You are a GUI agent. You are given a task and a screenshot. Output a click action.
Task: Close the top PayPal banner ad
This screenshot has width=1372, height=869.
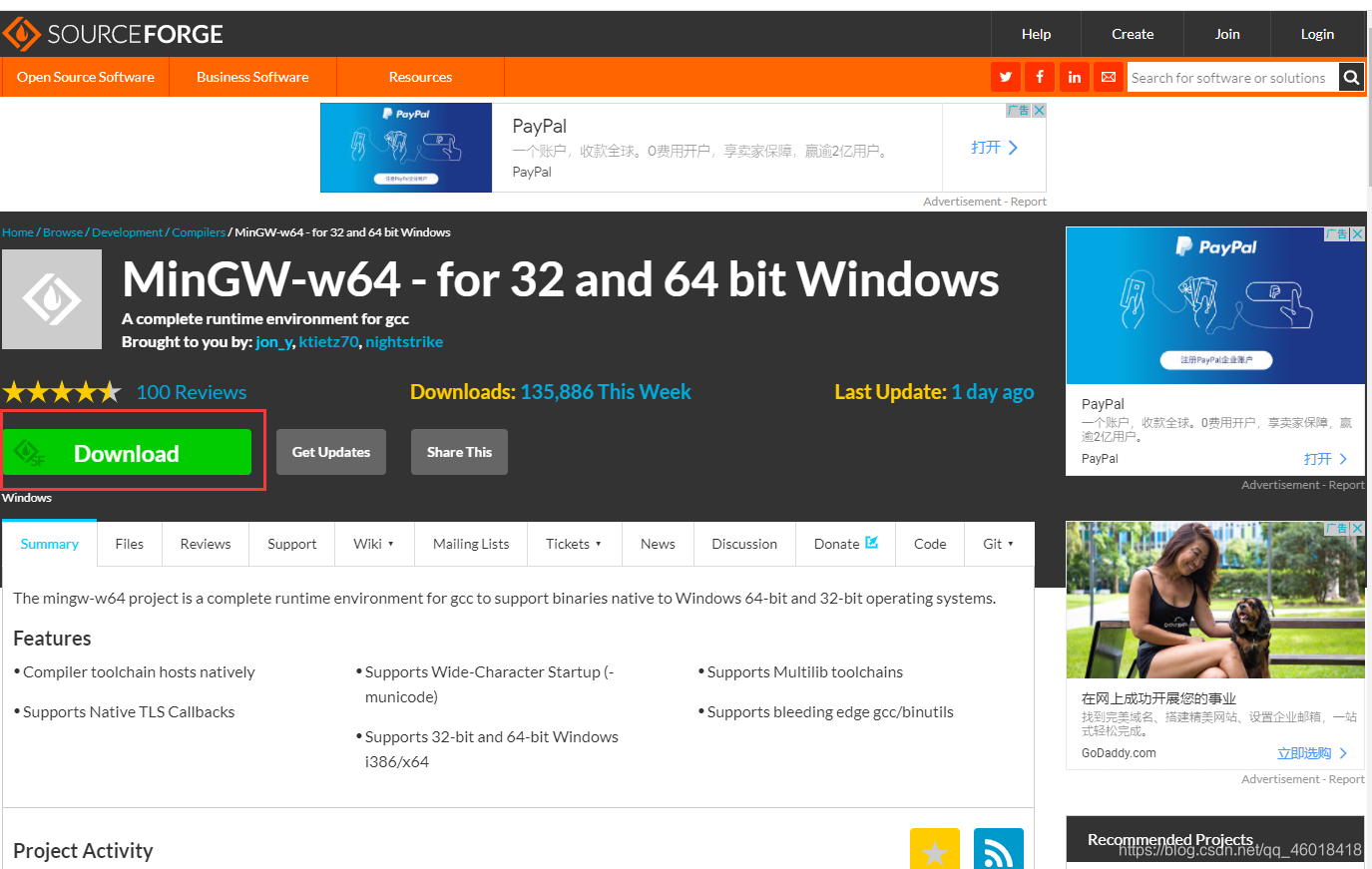1039,110
